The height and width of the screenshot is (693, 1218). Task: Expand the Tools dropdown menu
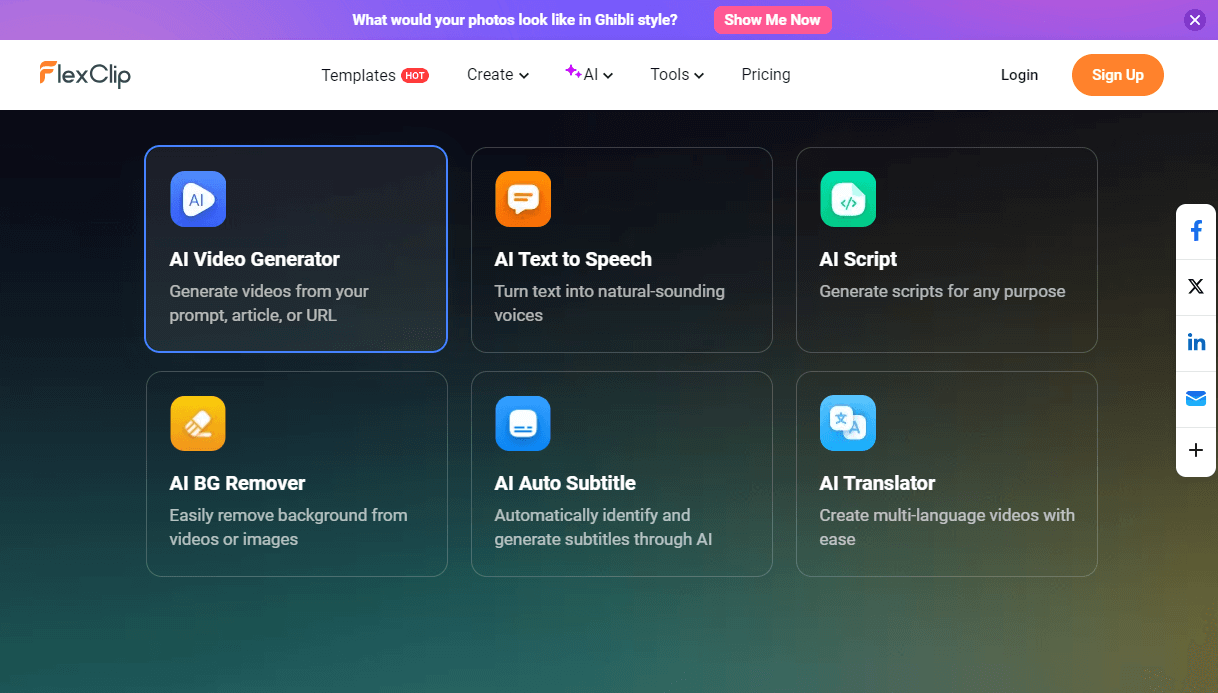[676, 74]
